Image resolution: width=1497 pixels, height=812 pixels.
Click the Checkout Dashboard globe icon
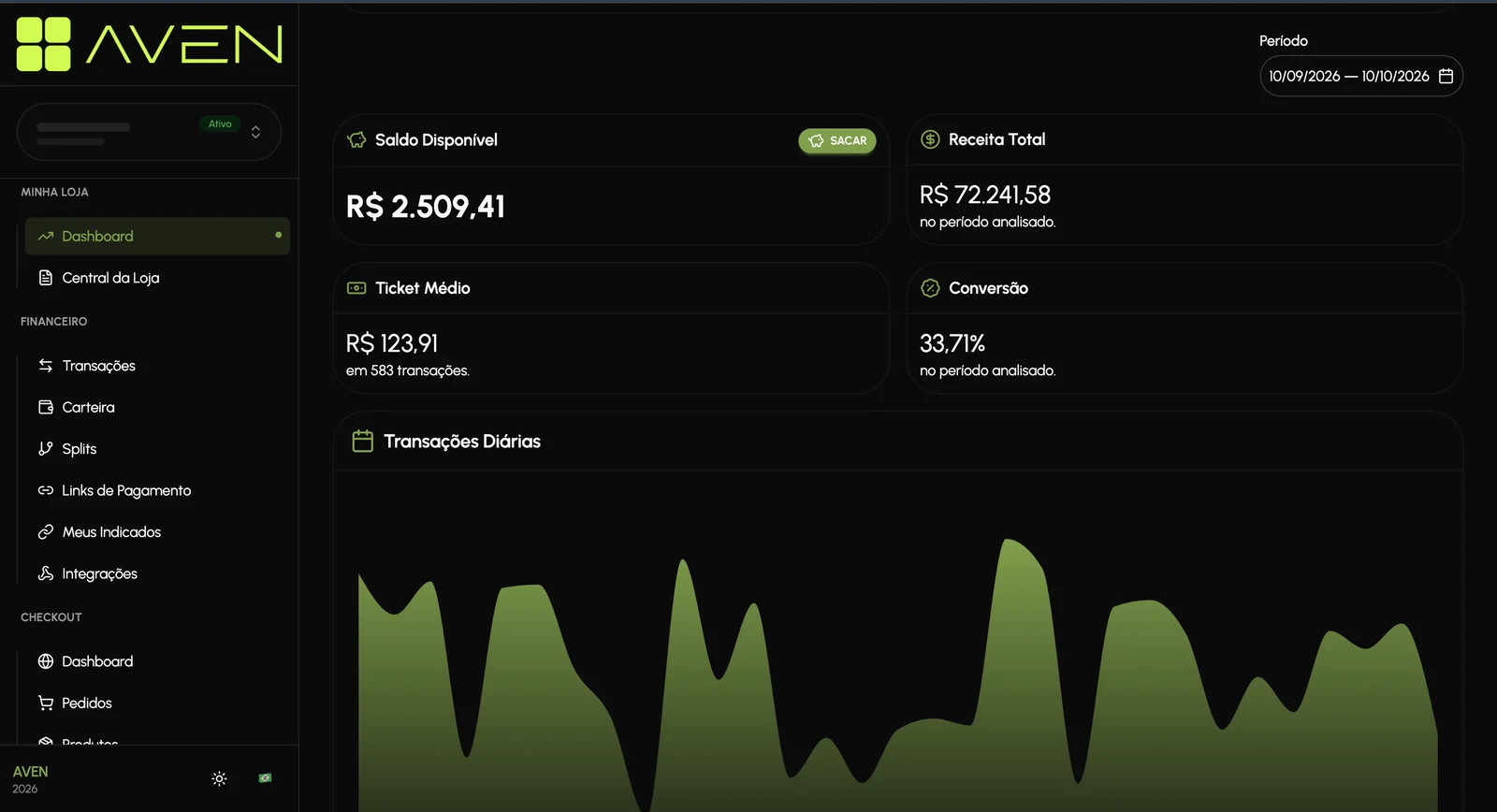(x=46, y=661)
